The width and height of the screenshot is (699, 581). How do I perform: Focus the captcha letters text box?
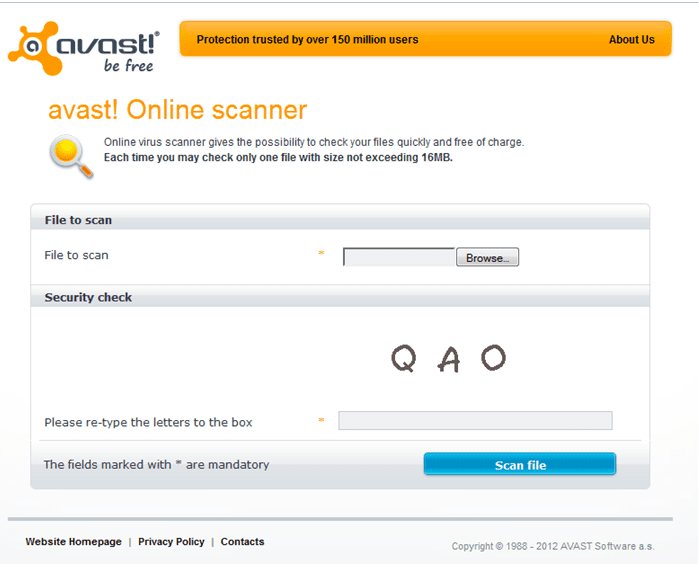tap(475, 421)
